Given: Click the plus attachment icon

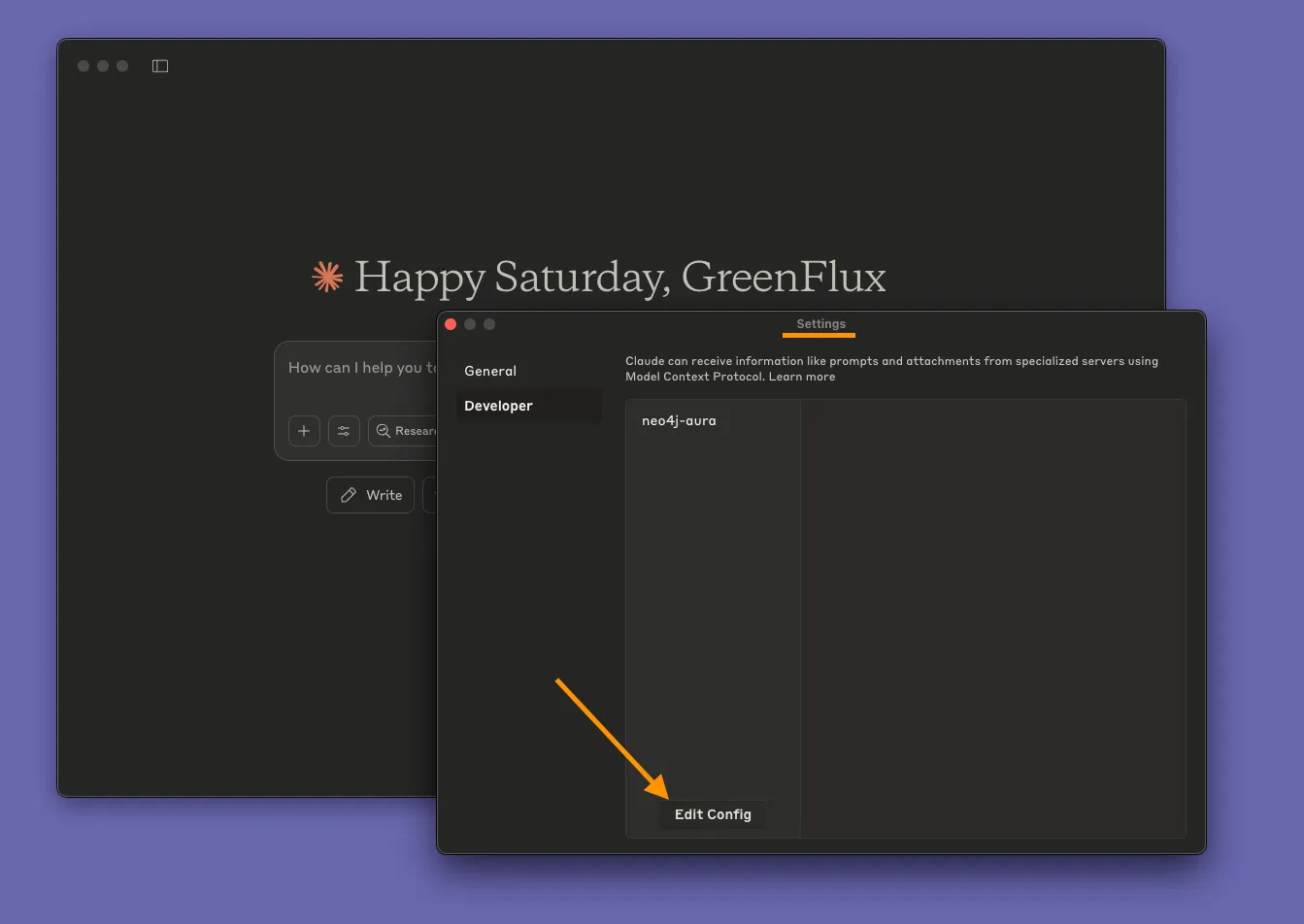Looking at the screenshot, I should click(x=304, y=431).
